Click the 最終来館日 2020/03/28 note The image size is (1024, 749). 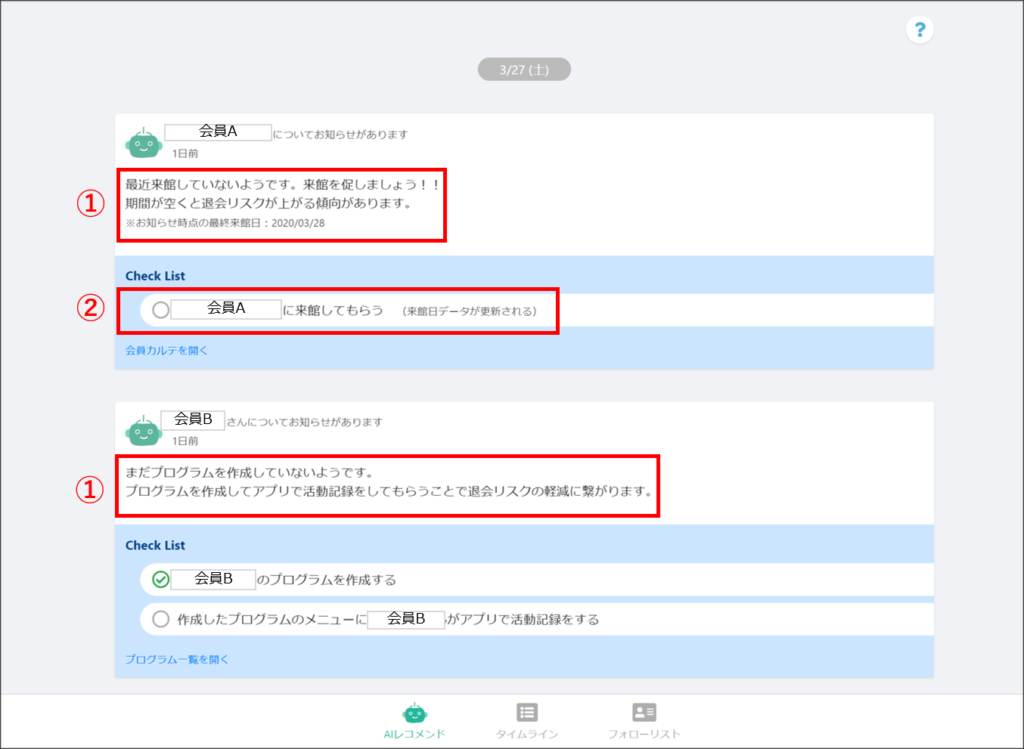(225, 223)
